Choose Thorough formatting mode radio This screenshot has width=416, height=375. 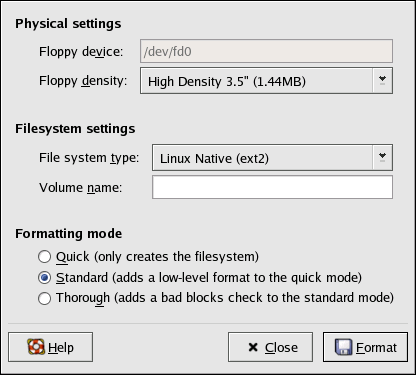[x=44, y=298]
